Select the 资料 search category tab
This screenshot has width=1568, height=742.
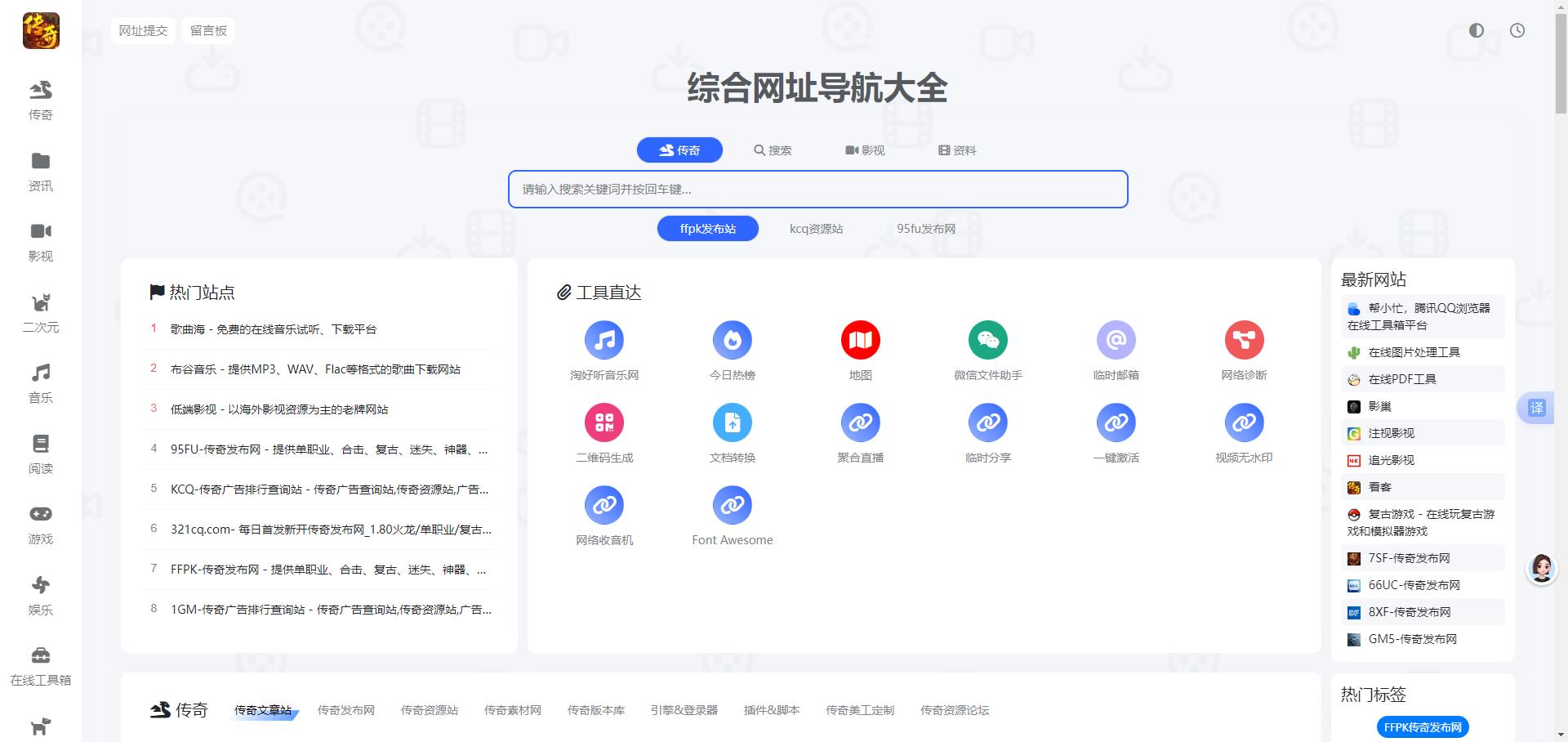[957, 150]
